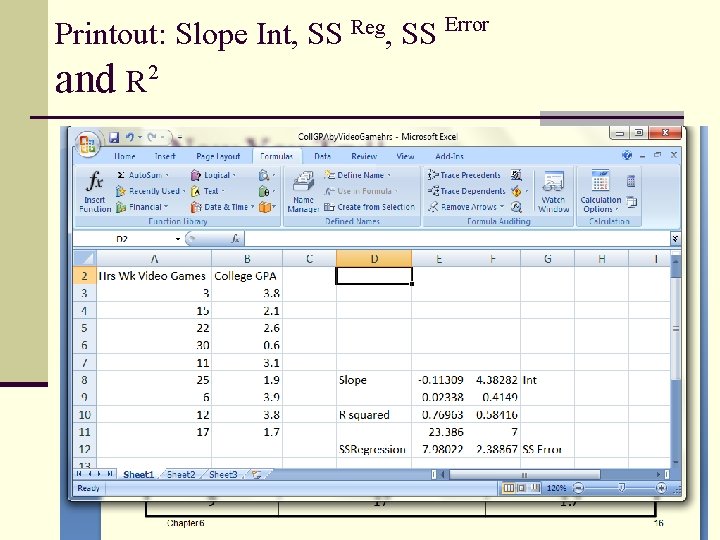720x540 pixels.
Task: Select the slope value -0.11309 cell
Action: point(440,380)
